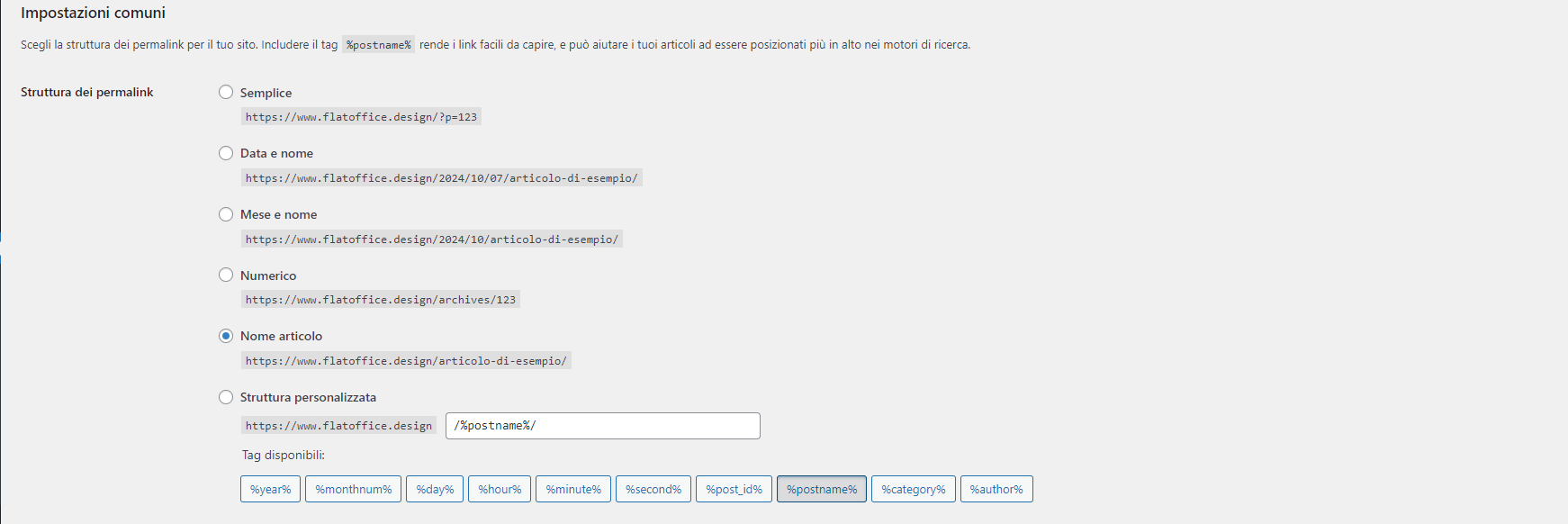Viewport: 1568px width, 524px height.
Task: Click the 2024/10/07 example URL
Action: pos(441,178)
